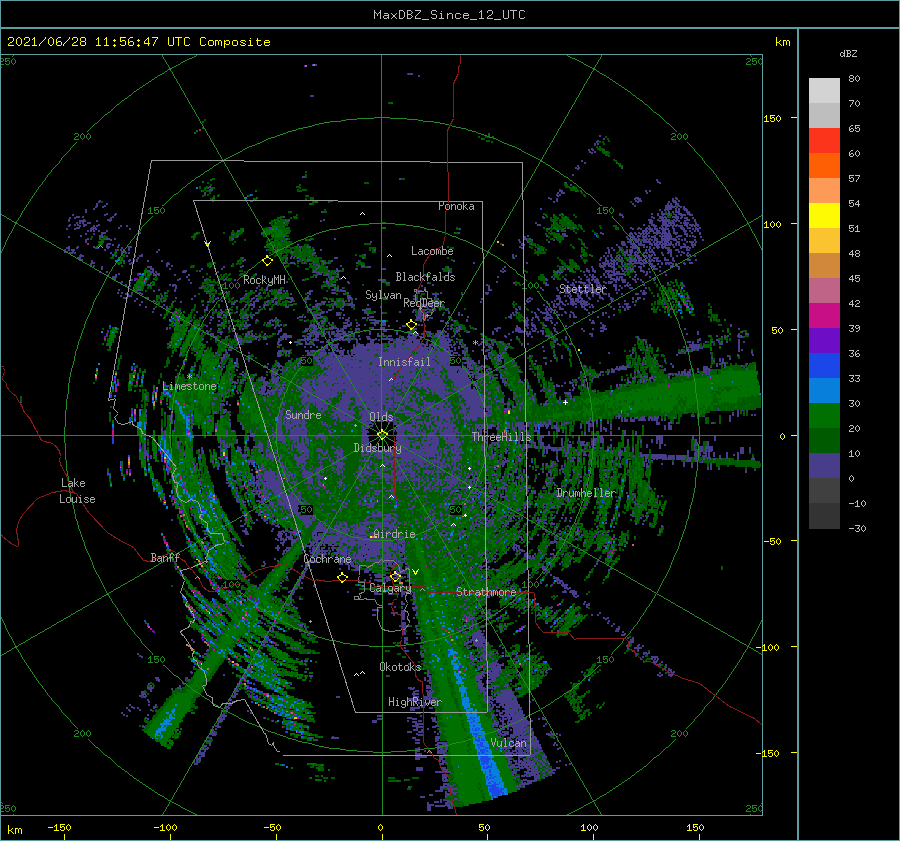
Task: Click the asterisk marker above Limestone
Action: tap(189, 377)
